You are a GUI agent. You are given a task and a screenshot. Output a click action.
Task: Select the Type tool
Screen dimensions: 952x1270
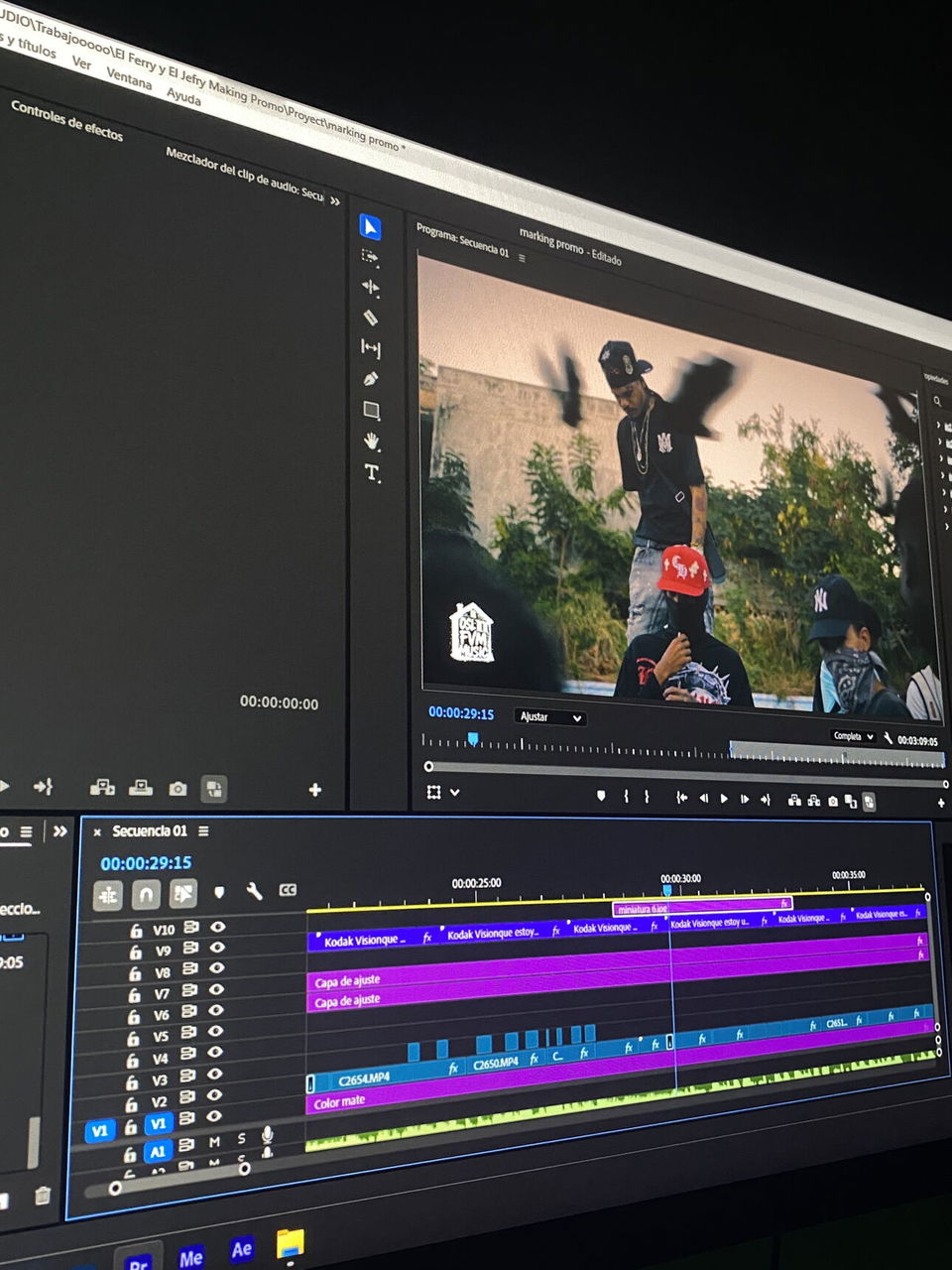[x=372, y=472]
